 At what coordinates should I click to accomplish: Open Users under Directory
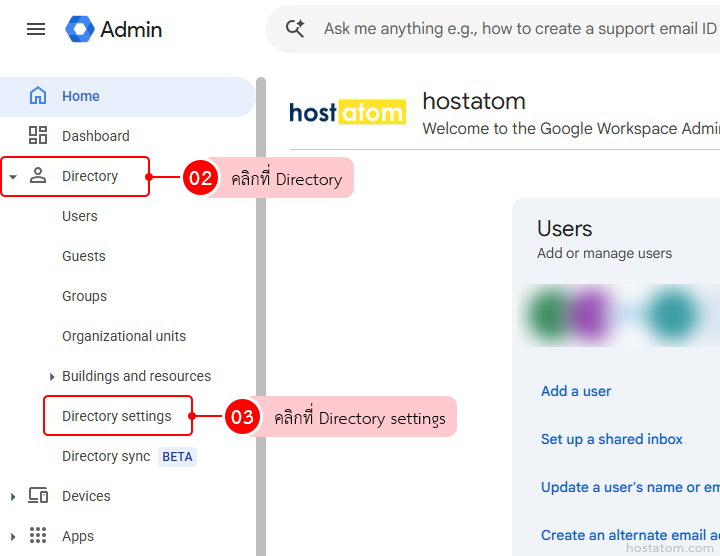(x=80, y=216)
